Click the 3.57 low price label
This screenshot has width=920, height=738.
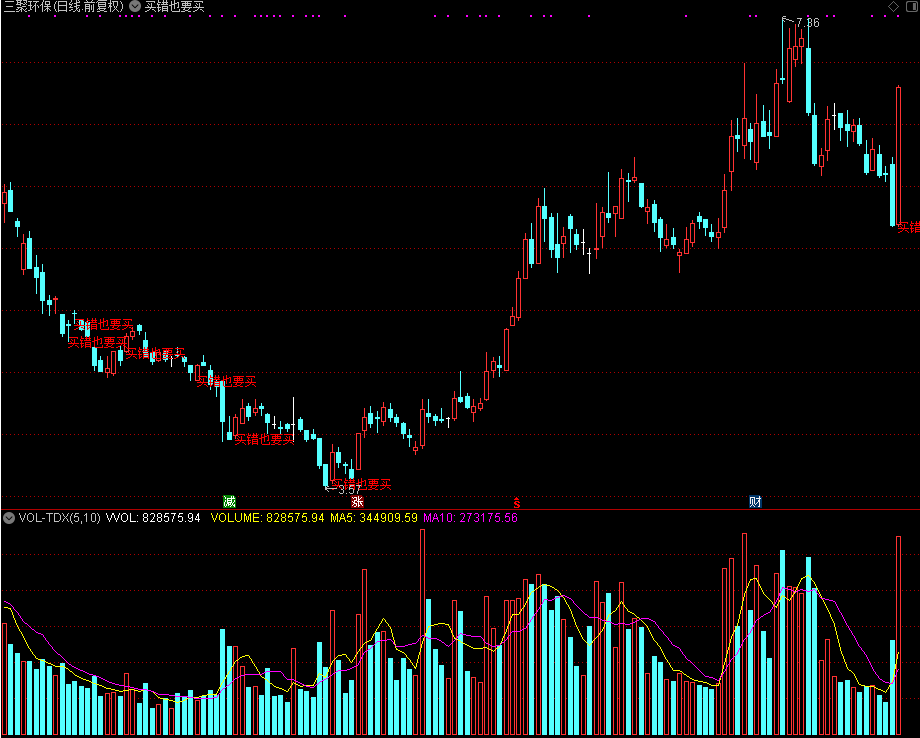[x=350, y=489]
